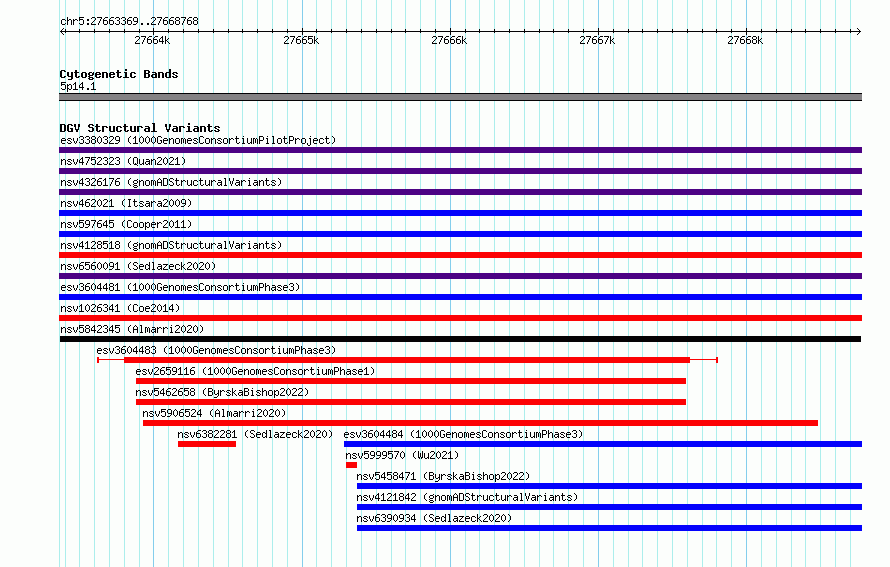Image resolution: width=890 pixels, height=567 pixels.
Task: Open esv3604483 (1000GenomesConsortiumPhase3) label
Action: tap(216, 350)
